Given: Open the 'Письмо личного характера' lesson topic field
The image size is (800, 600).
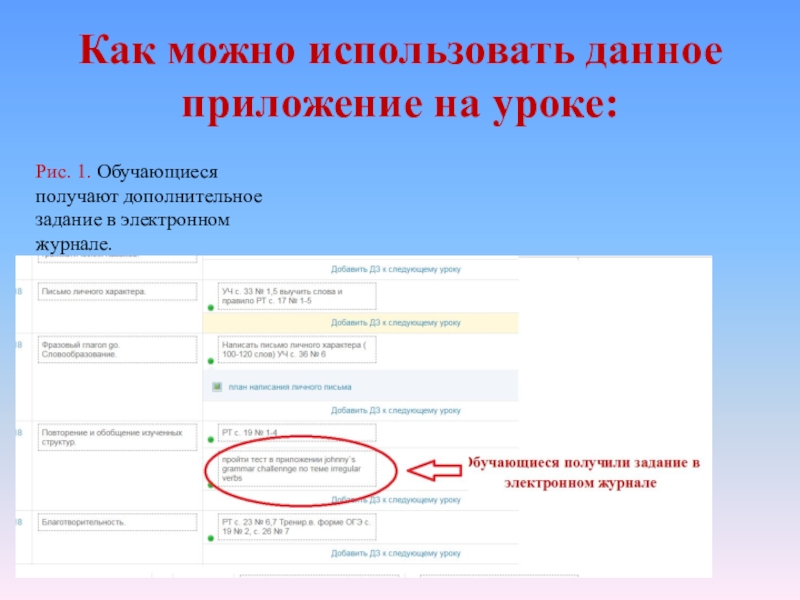Looking at the screenshot, I should (x=117, y=292).
